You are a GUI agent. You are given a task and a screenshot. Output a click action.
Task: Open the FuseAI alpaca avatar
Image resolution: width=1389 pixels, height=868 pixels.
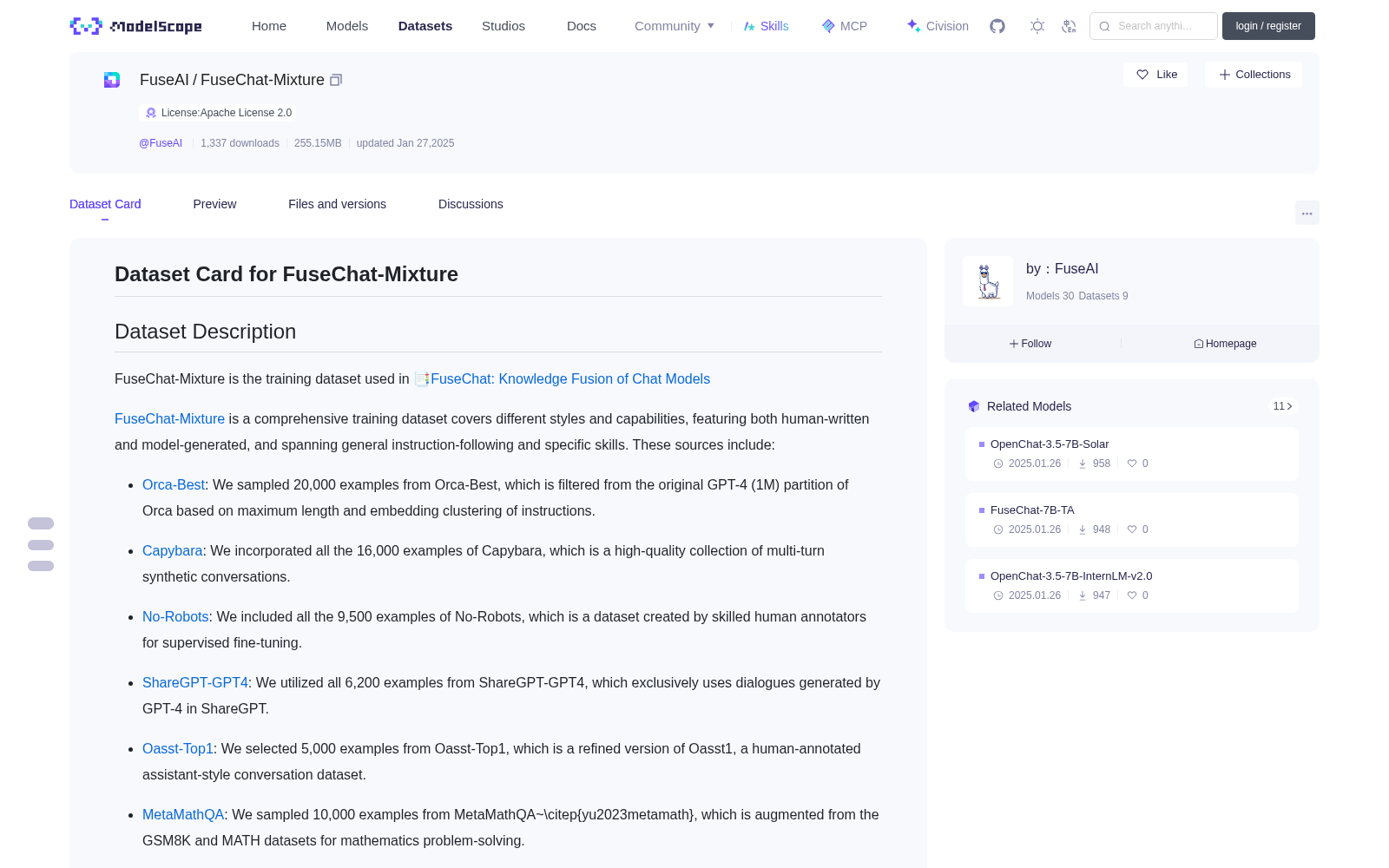[988, 281]
